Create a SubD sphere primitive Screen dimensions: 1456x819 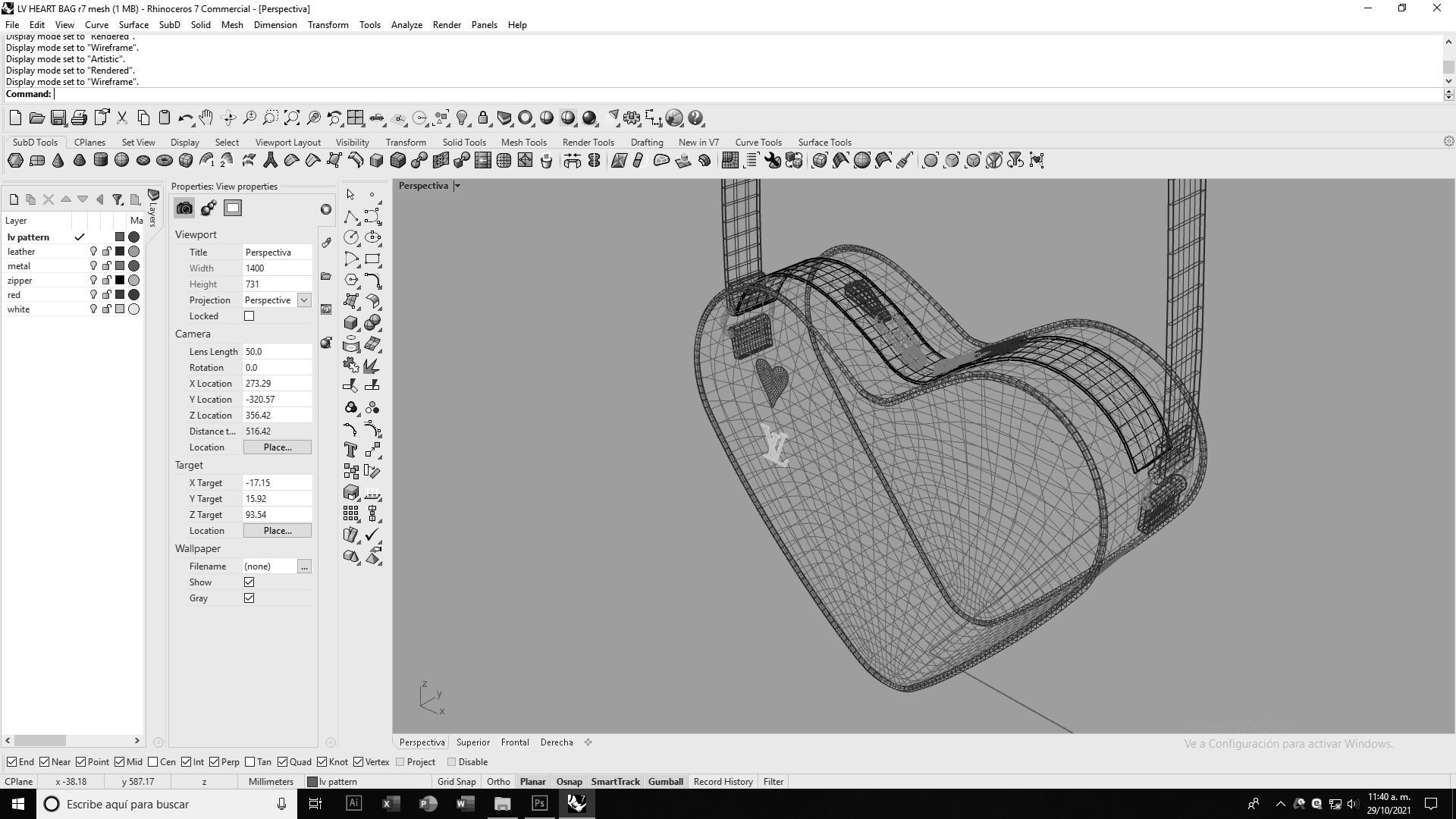tap(121, 160)
